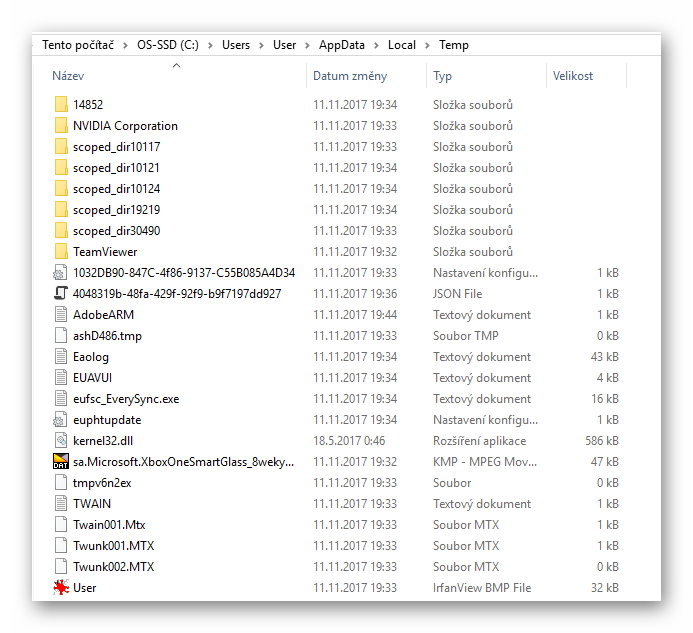Click JSON File type cell
Image resolution: width=693 pixels, height=633 pixels.
(x=457, y=294)
